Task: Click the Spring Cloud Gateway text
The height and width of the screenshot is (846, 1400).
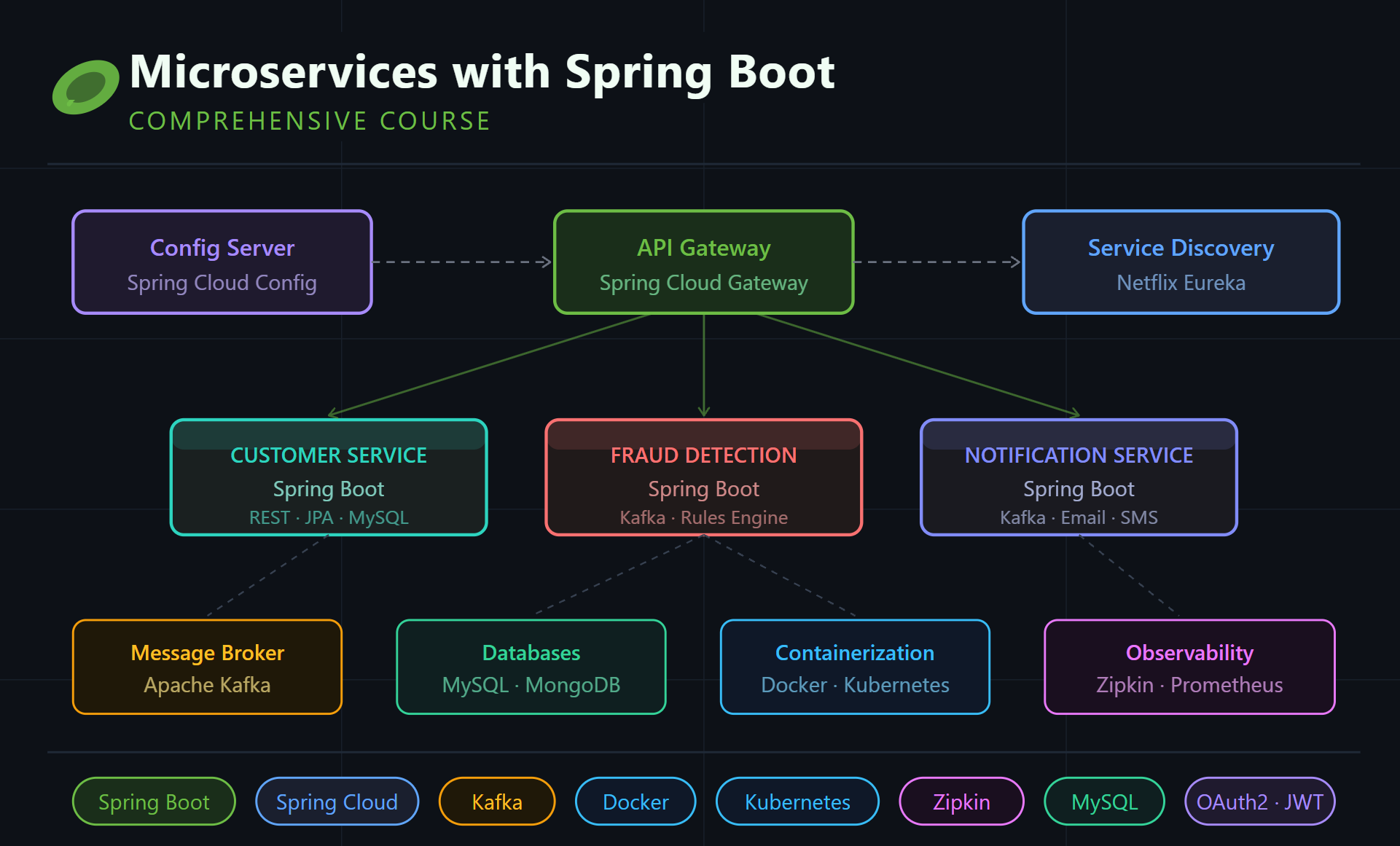Action: click(704, 283)
